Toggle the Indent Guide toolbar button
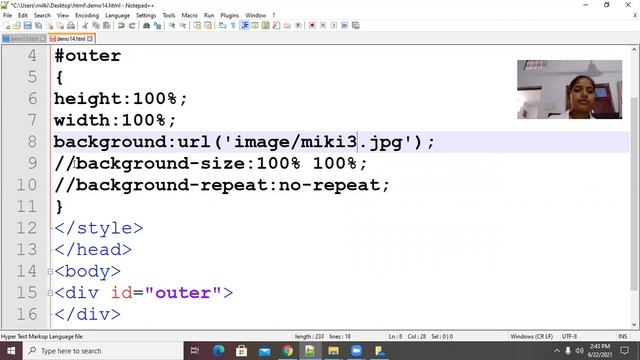The width and height of the screenshot is (640, 360). (244, 25)
